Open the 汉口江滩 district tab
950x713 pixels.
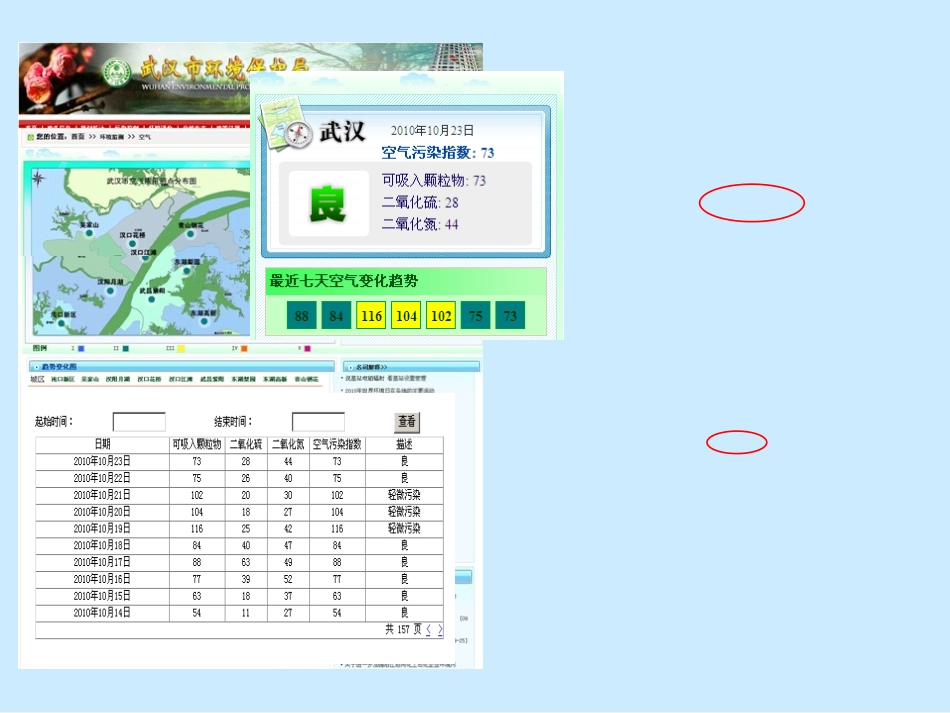[181, 379]
